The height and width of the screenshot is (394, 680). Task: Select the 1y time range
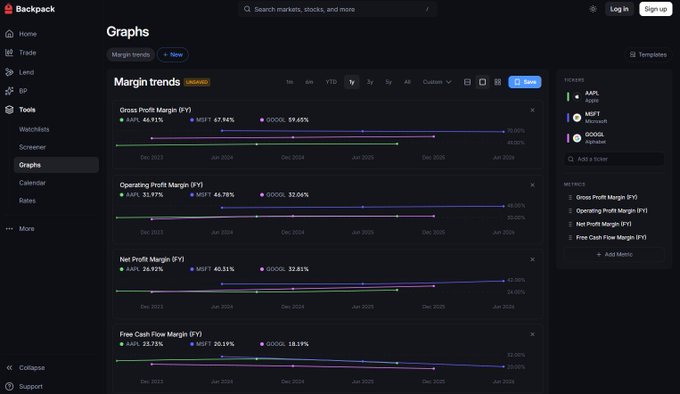coord(352,82)
